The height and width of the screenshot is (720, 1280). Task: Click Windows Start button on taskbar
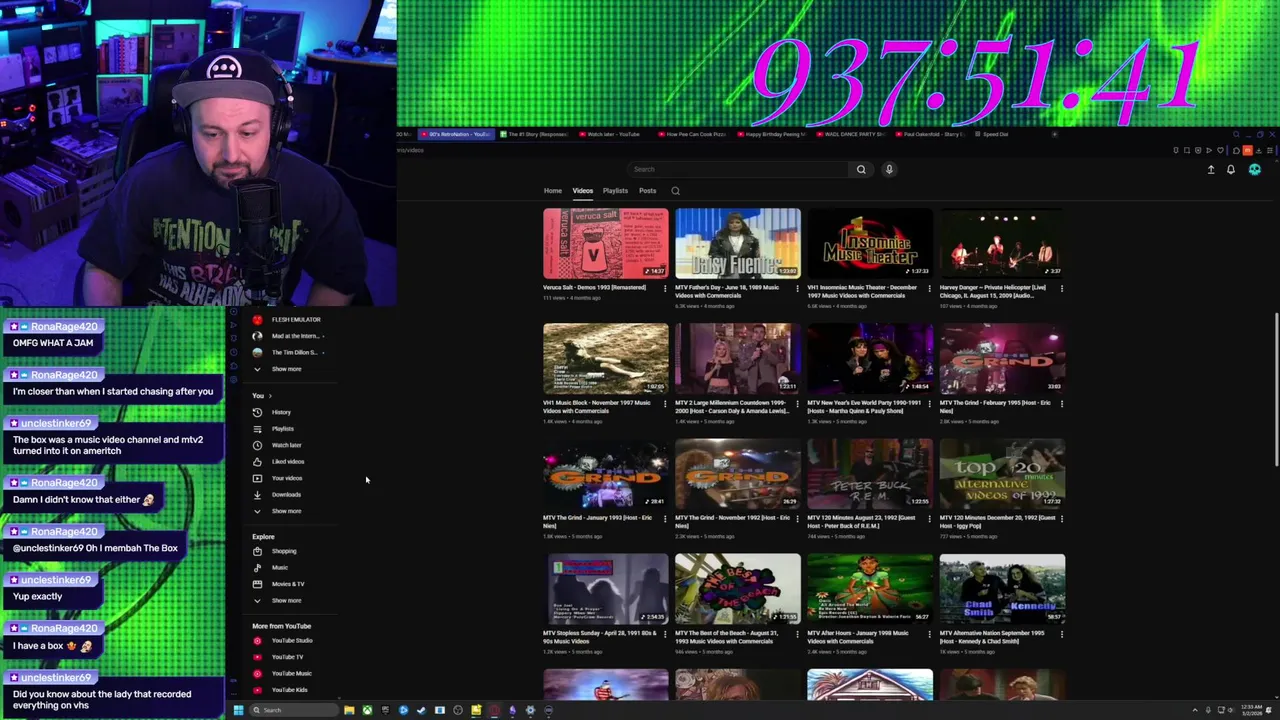click(238, 710)
